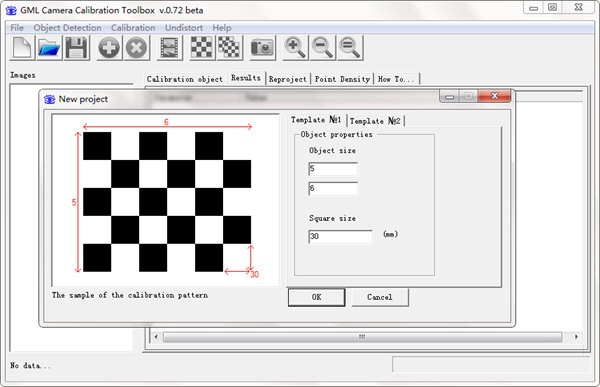Click the 'No data...' status text
Screen dimensions: 600x387
(x=30, y=366)
